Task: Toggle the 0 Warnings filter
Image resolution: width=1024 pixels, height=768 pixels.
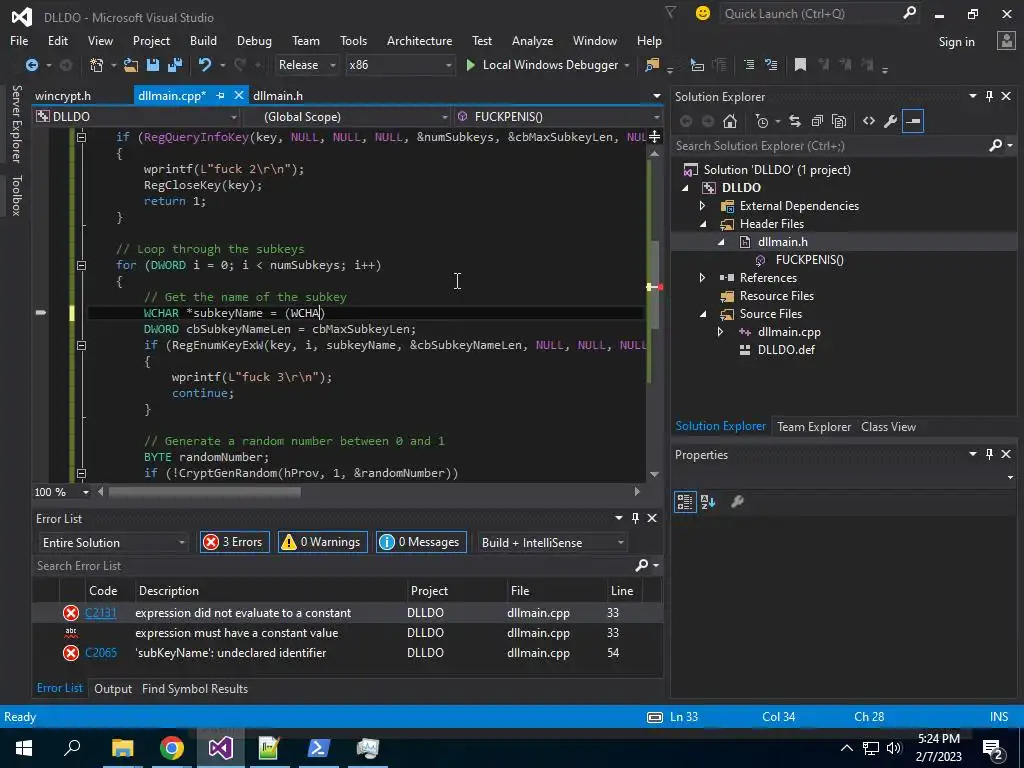Action: (323, 542)
